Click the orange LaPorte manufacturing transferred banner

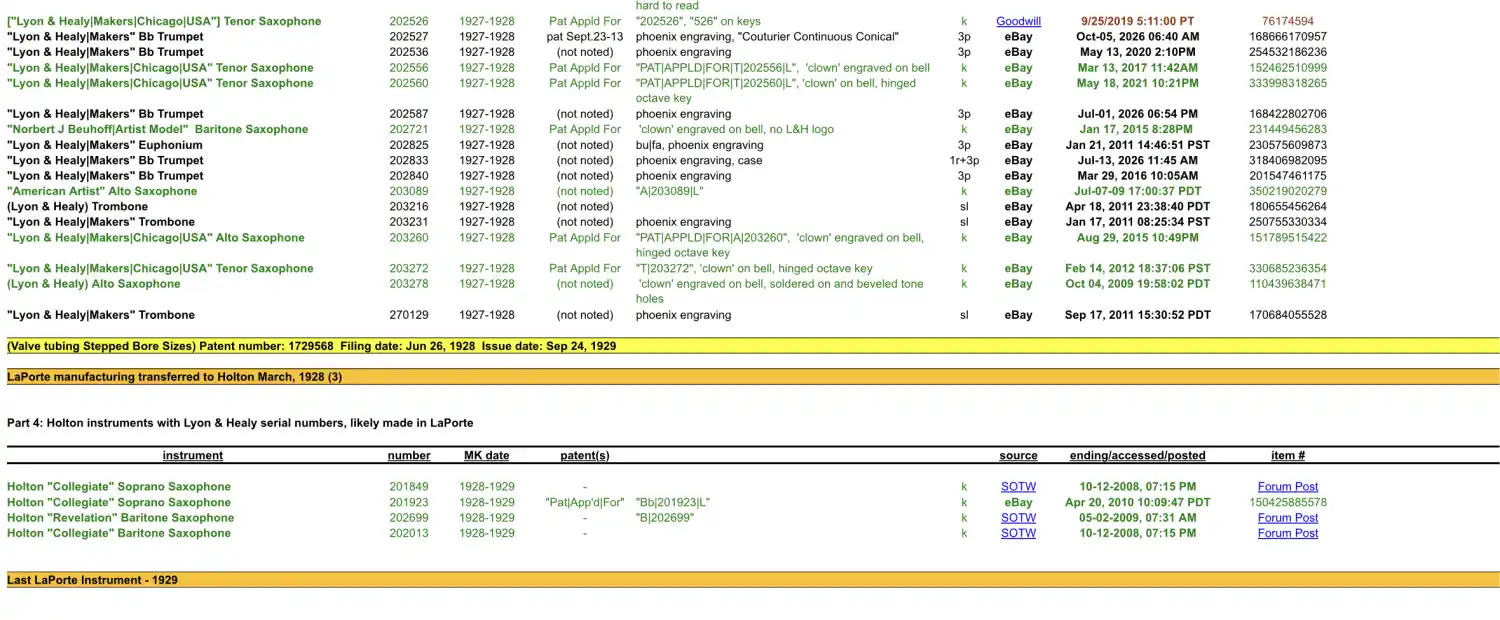pyautogui.click(x=753, y=377)
